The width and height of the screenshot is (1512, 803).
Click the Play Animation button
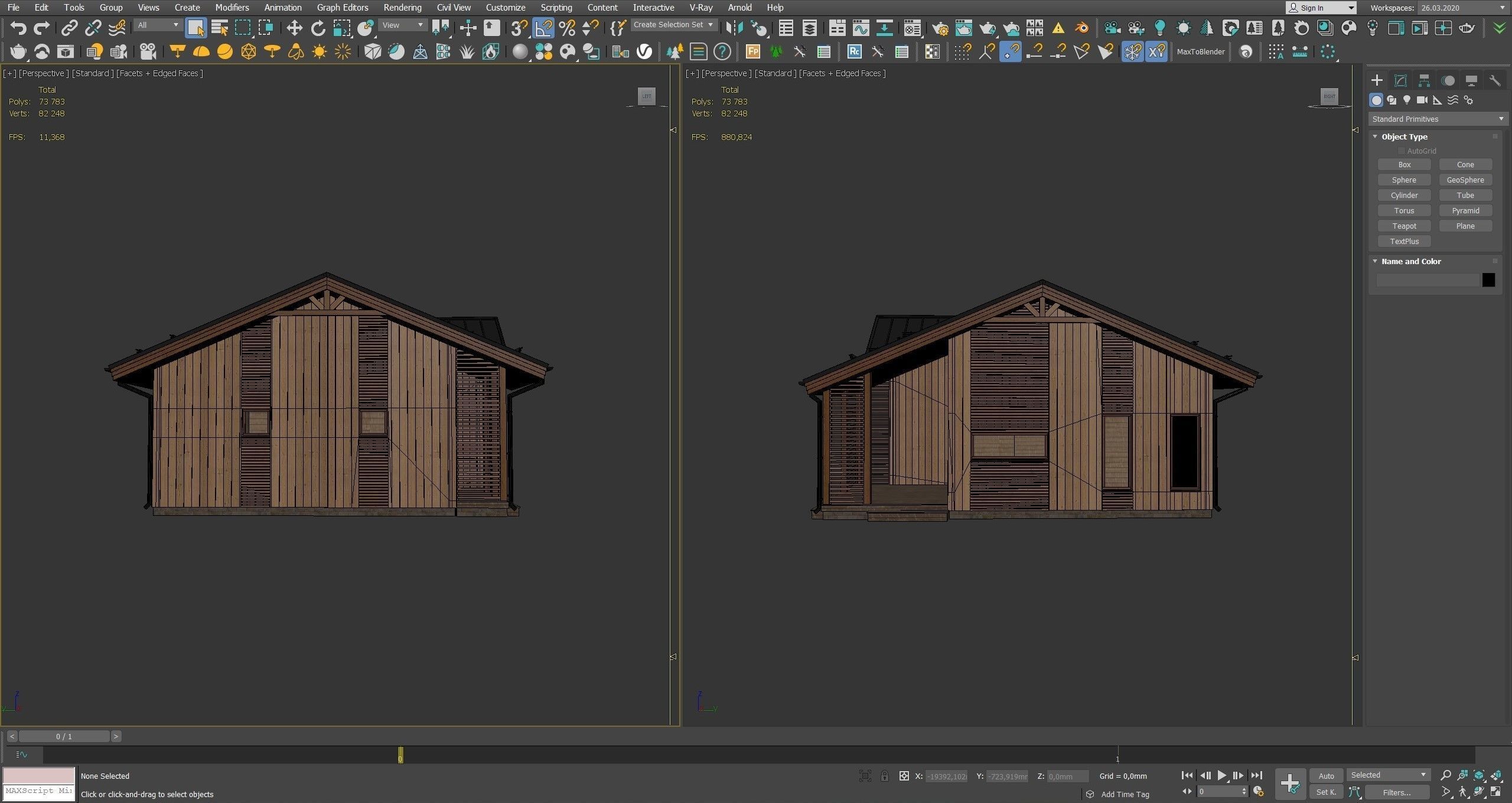pos(1221,775)
